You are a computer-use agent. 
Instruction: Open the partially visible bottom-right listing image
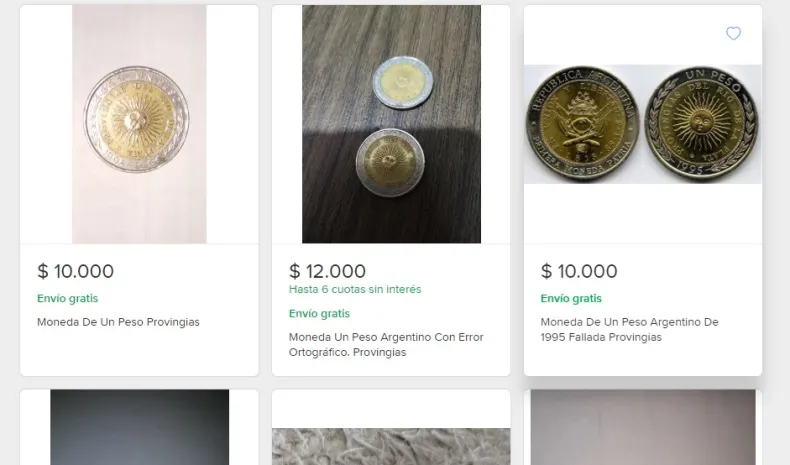click(643, 428)
